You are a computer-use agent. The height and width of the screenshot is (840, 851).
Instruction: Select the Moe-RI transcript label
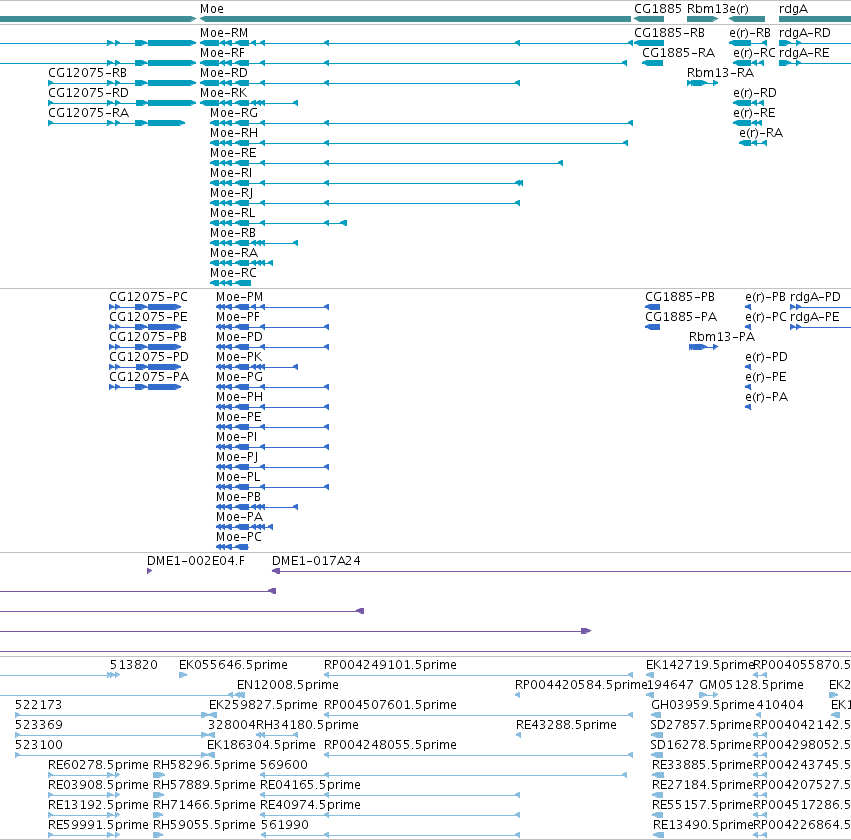tap(231, 174)
